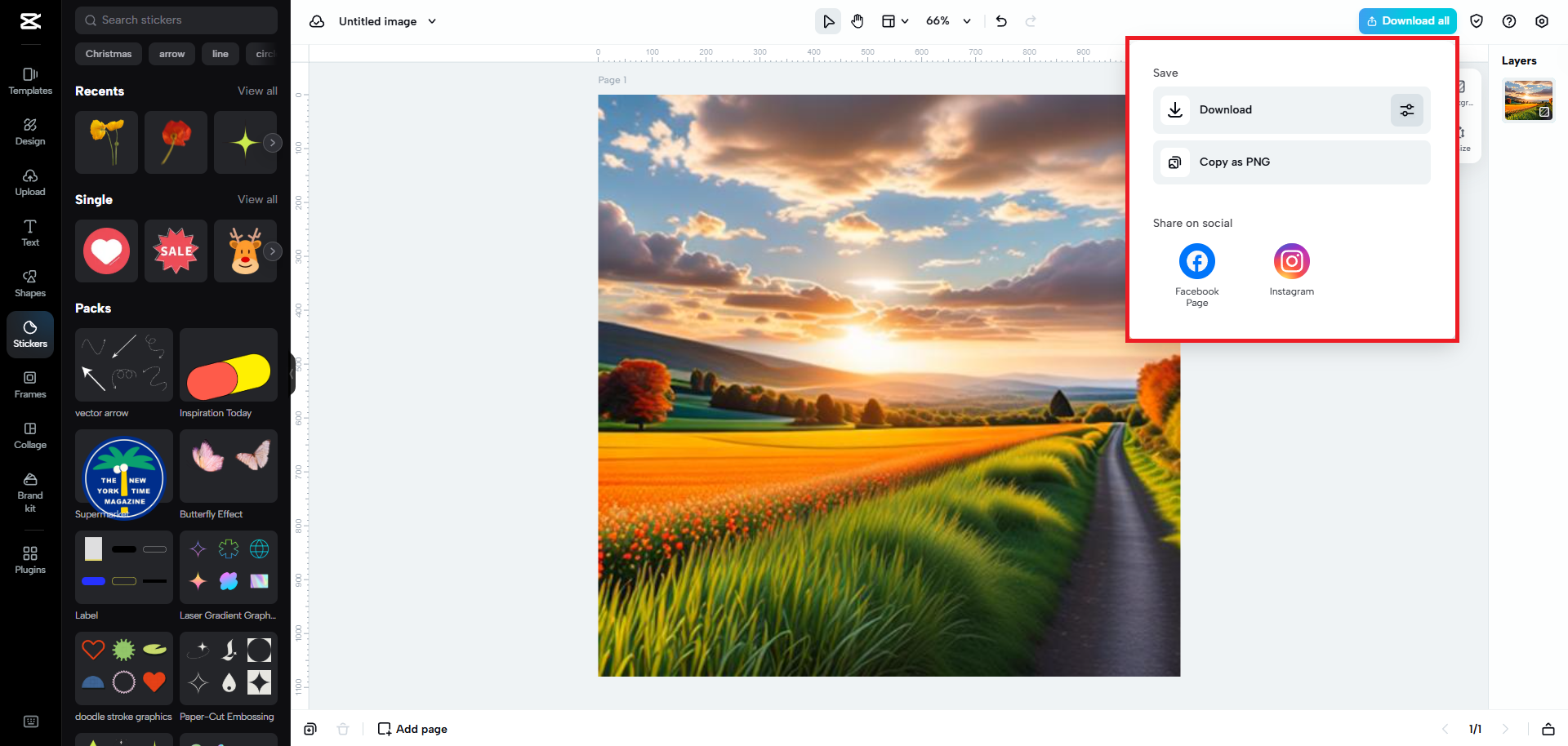
Task: Open the Upload panel
Action: [x=29, y=182]
